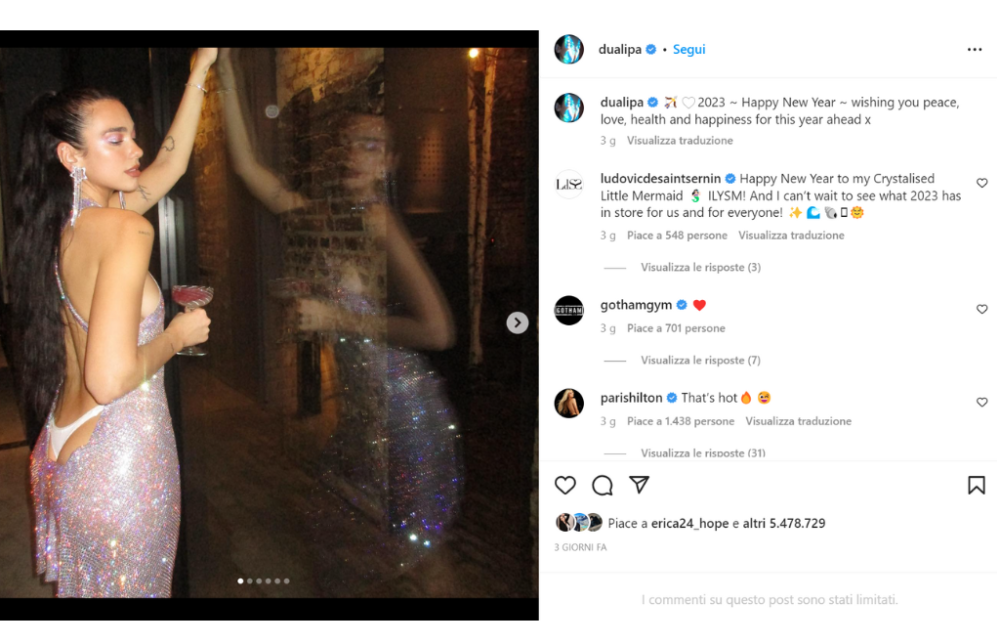Open the comment bubble icon
This screenshot has height=643, width=1000.
[x=602, y=485]
